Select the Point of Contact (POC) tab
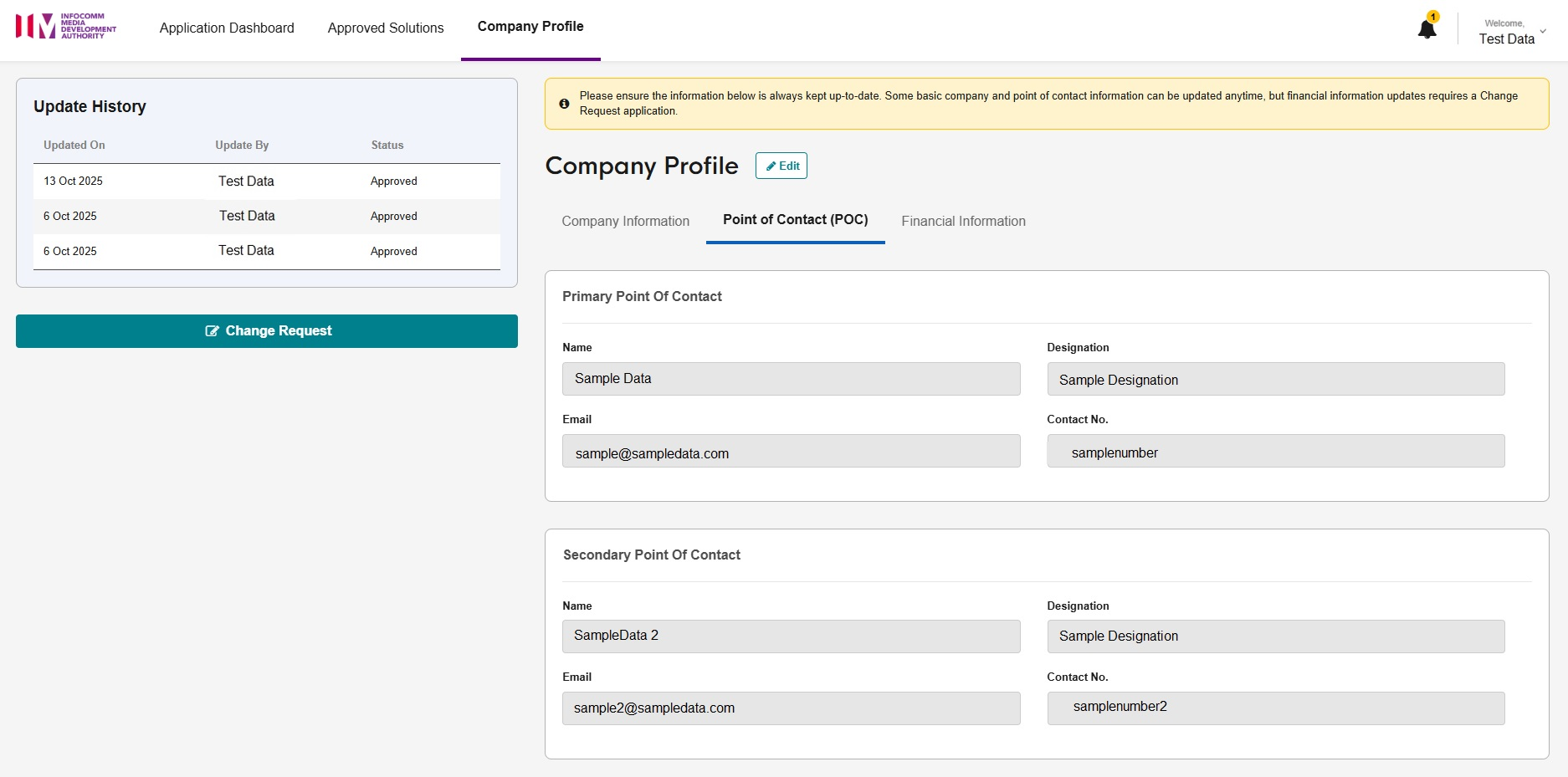 (x=795, y=220)
